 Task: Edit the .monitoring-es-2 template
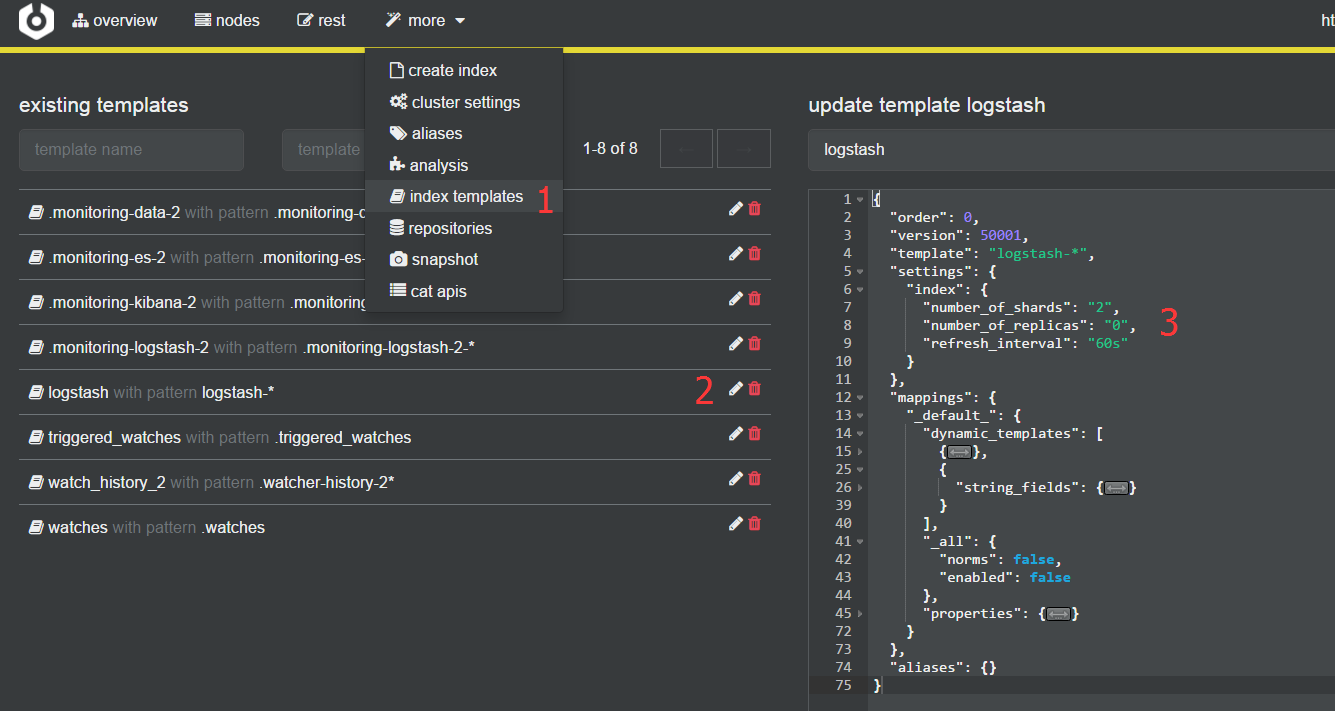click(736, 253)
